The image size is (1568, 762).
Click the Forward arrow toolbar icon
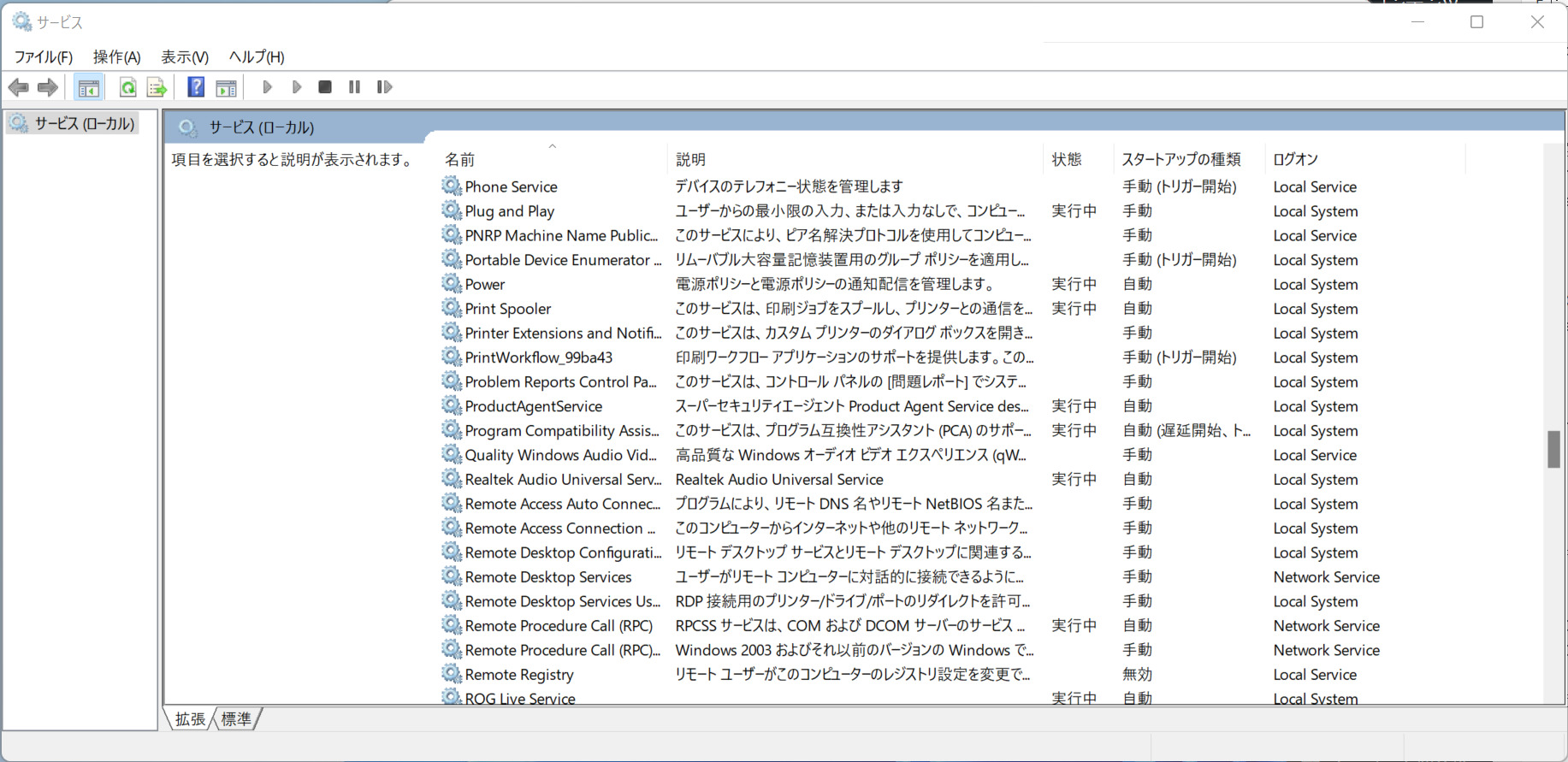[48, 87]
